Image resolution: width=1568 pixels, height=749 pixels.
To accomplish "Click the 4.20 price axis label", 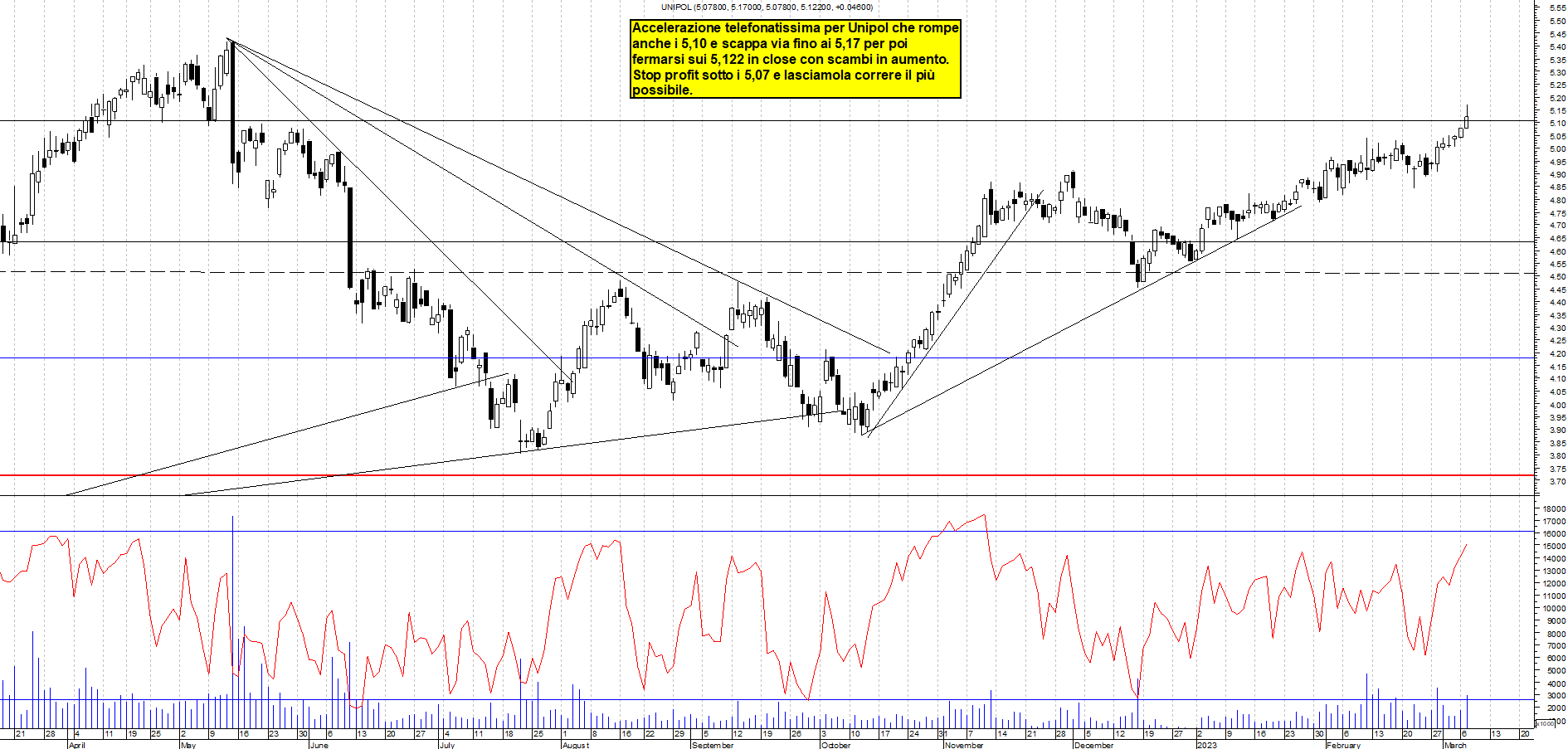I will 1556,353.
